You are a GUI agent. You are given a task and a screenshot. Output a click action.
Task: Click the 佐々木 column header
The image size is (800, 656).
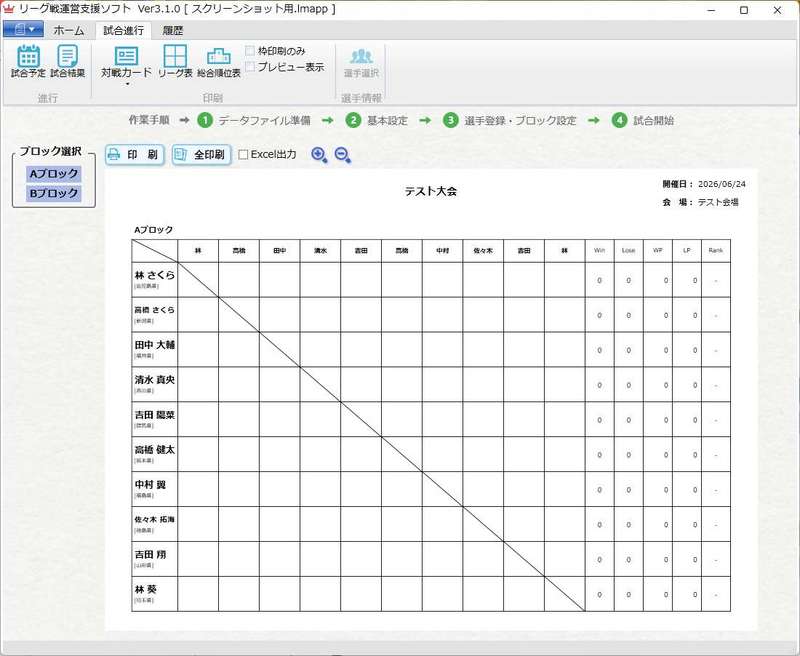(483, 250)
